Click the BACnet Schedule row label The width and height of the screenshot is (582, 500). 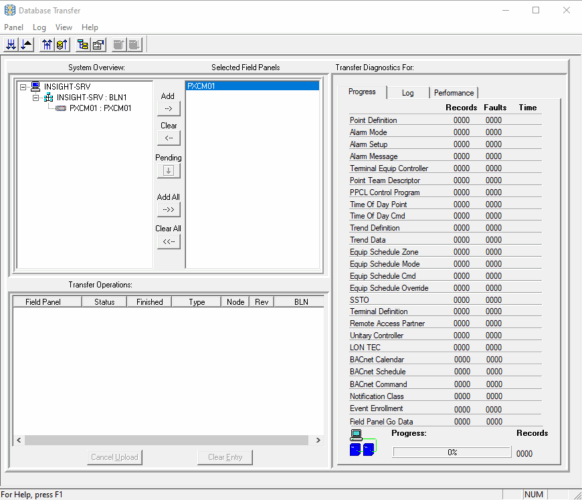(x=377, y=372)
